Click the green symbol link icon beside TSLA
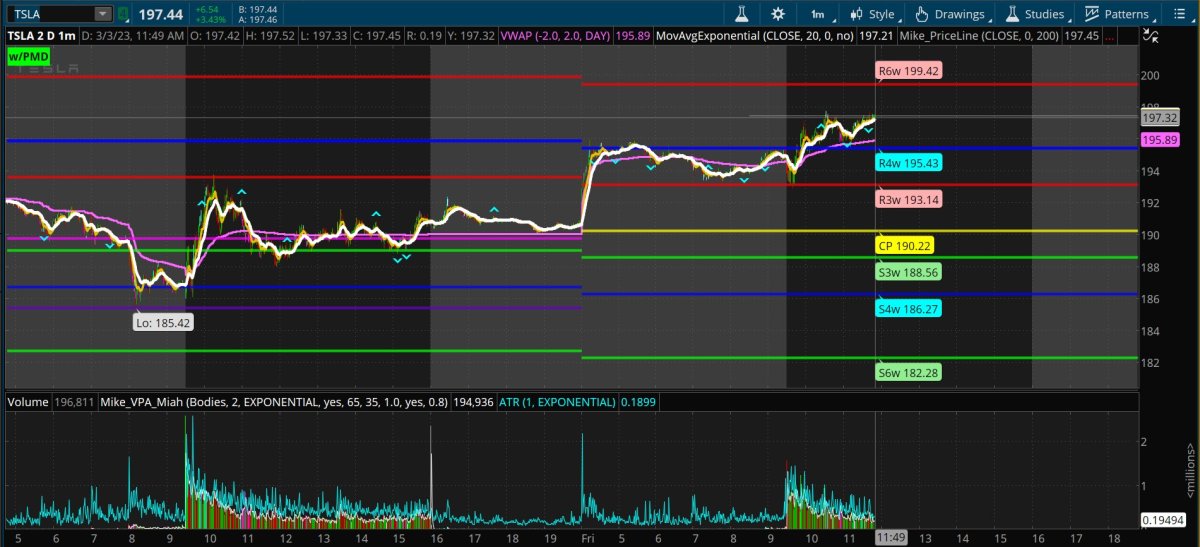 pos(123,14)
